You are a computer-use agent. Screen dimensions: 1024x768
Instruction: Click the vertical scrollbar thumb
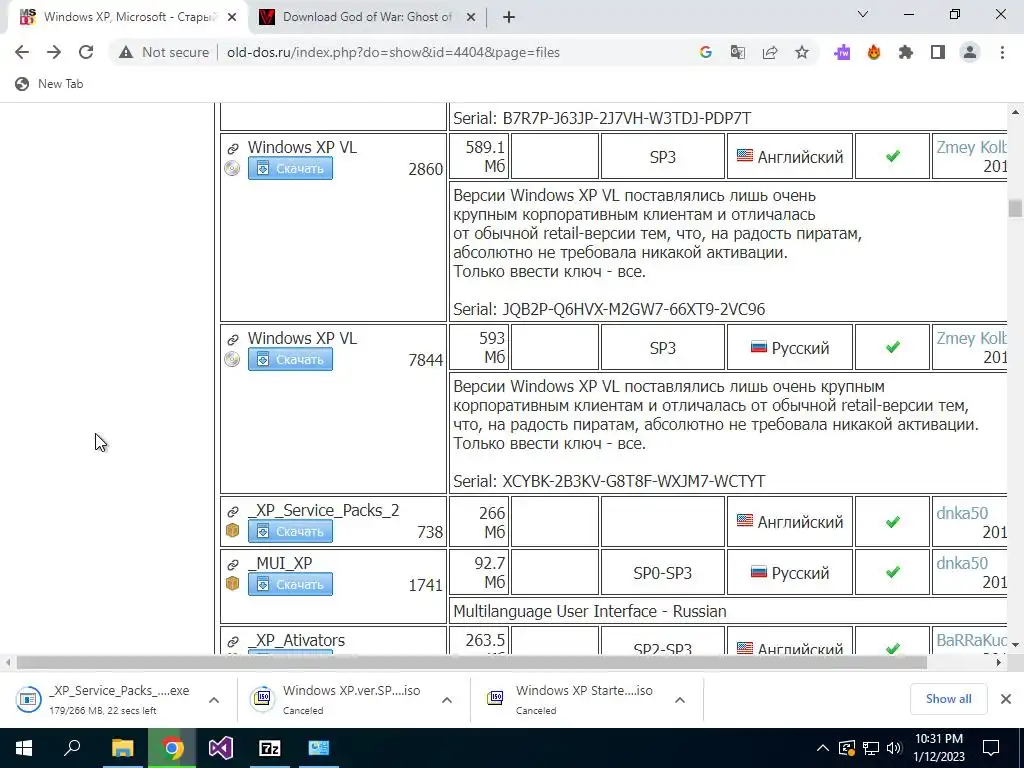click(1015, 208)
